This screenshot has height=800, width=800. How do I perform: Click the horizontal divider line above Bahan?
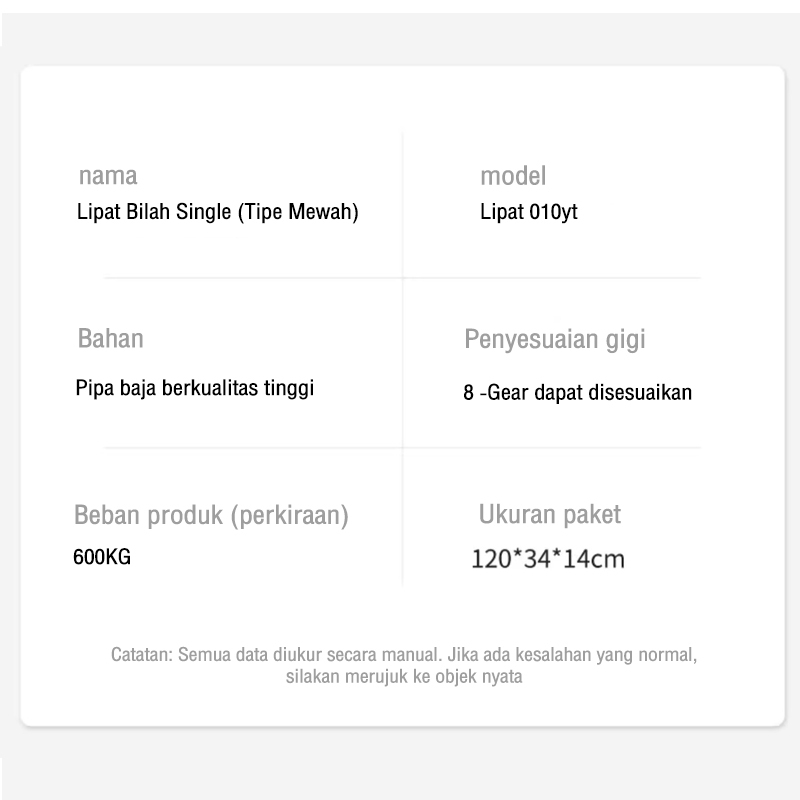pyautogui.click(x=250, y=278)
